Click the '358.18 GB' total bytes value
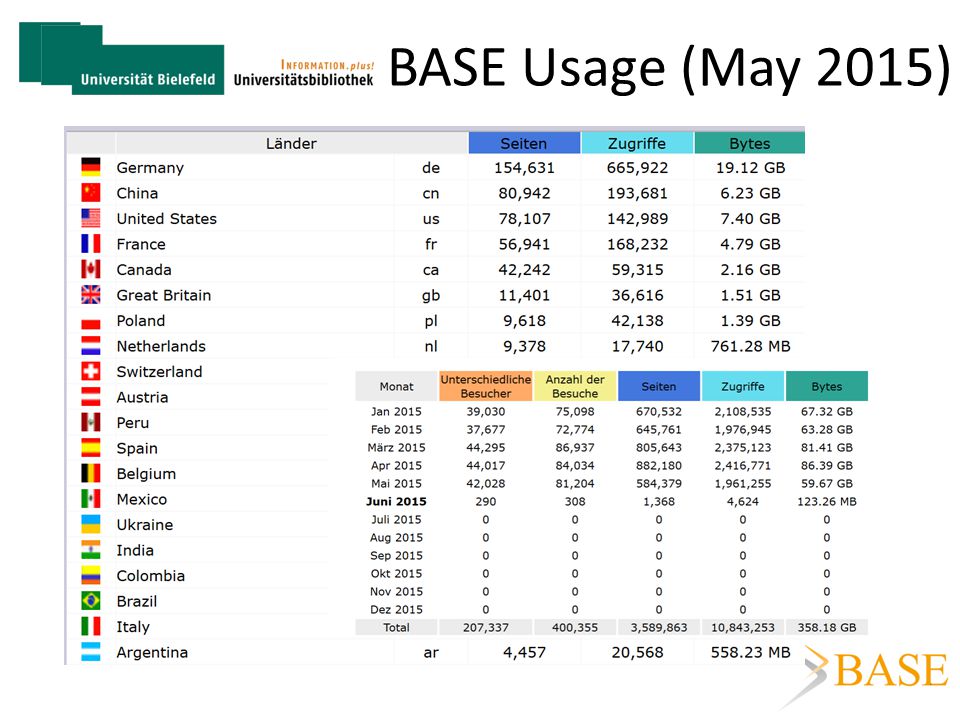960x720 pixels. pos(827,628)
